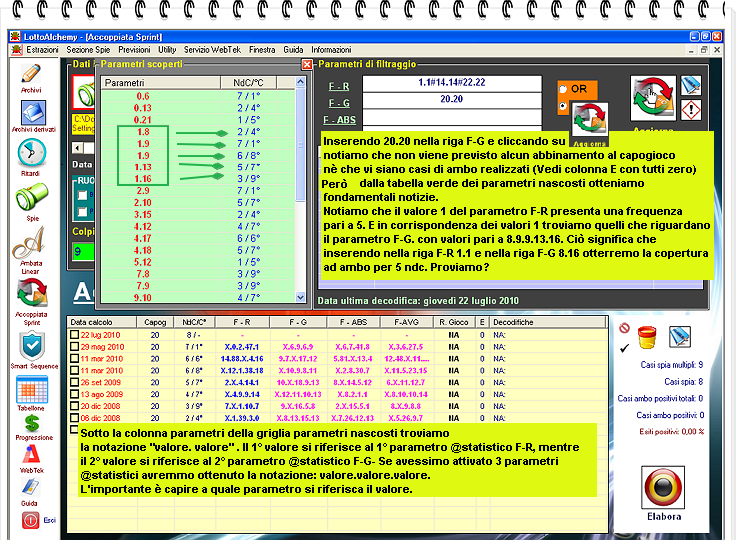Select parameter row 9.10
This screenshot has width=736, height=540.
pos(198,298)
